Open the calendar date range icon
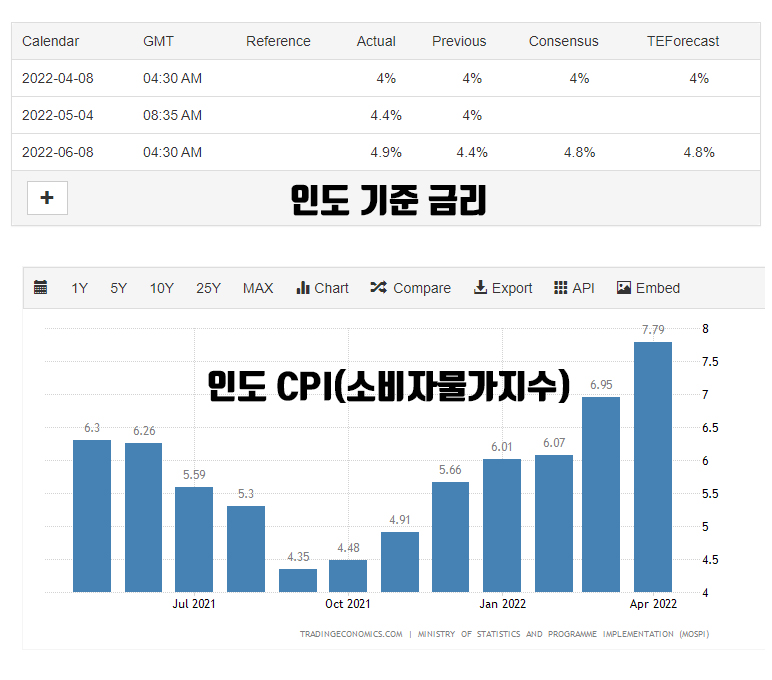 [40, 287]
